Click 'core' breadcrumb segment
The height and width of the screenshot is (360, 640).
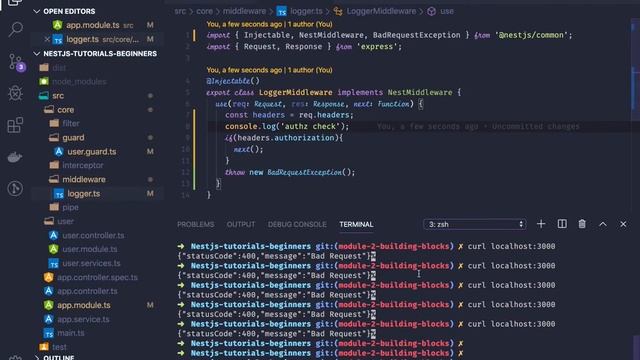[204, 11]
